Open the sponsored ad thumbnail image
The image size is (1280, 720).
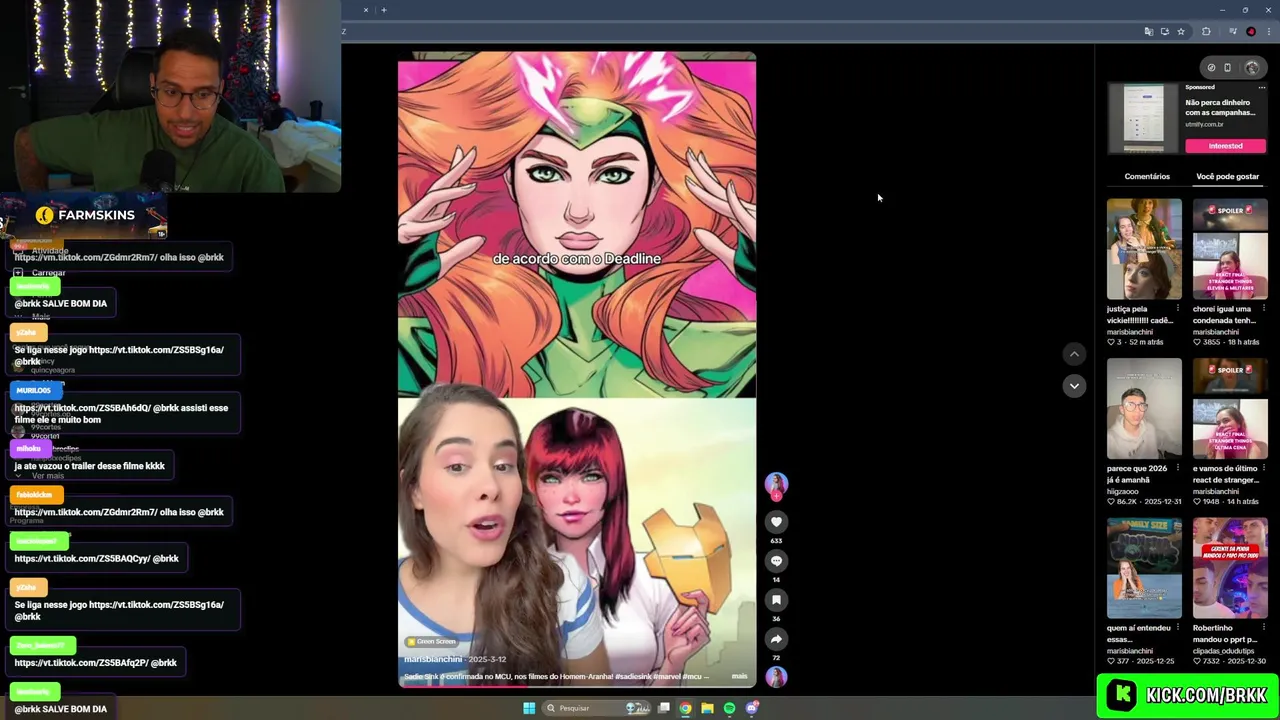coord(1143,118)
